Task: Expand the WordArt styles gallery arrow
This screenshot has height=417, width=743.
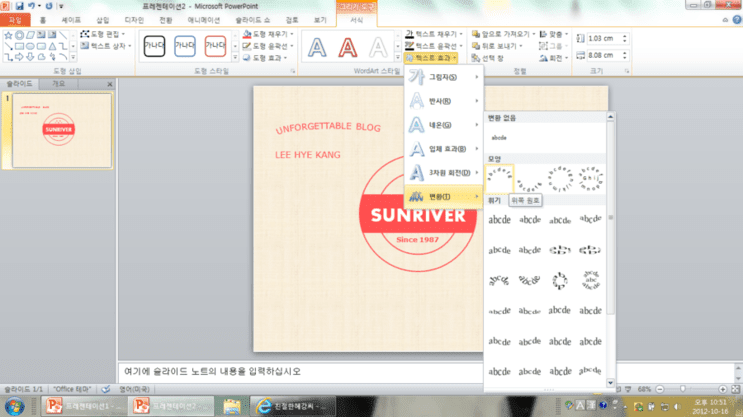Action: 398,58
